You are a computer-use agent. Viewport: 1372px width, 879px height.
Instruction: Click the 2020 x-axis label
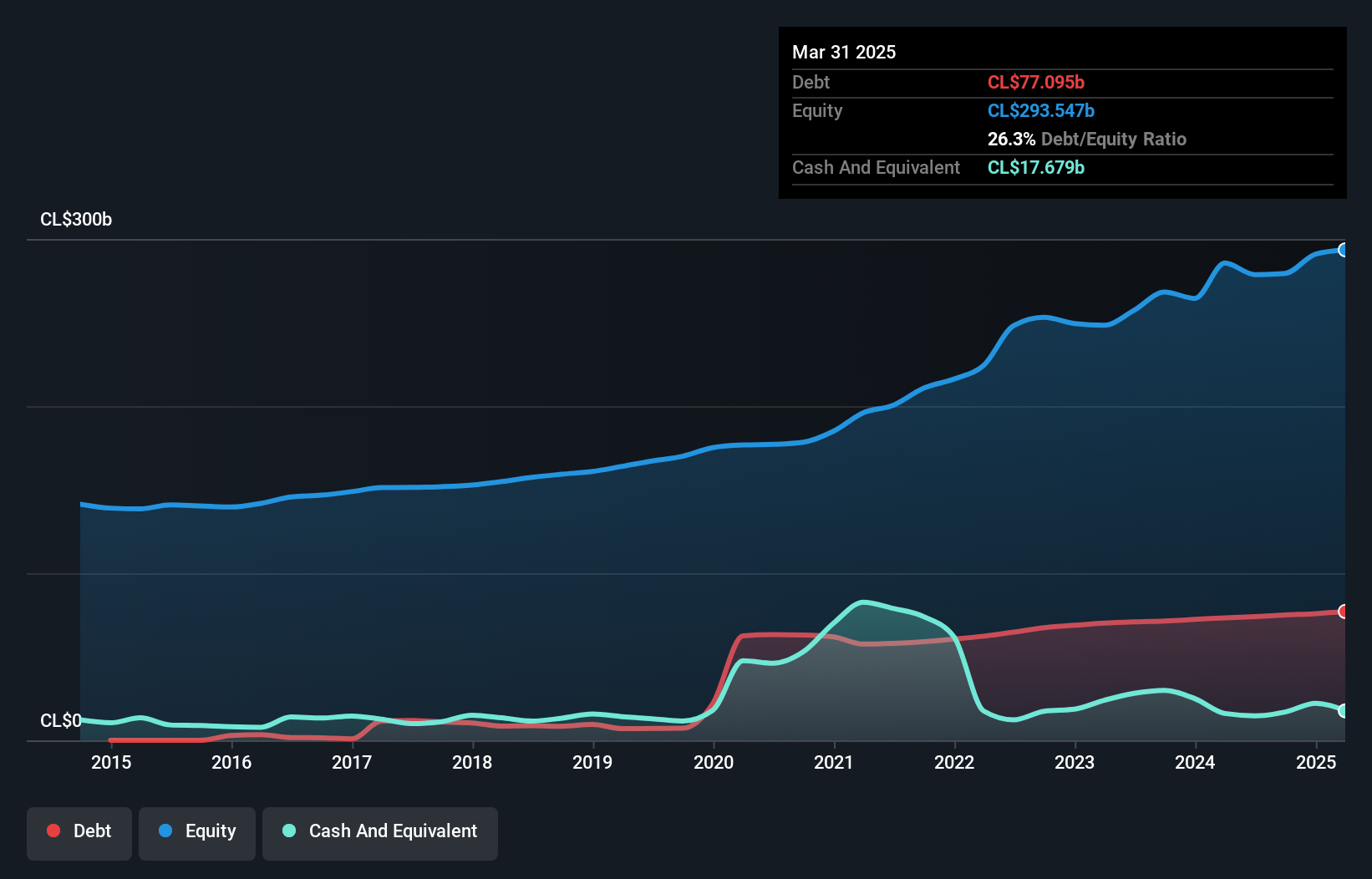[x=714, y=762]
